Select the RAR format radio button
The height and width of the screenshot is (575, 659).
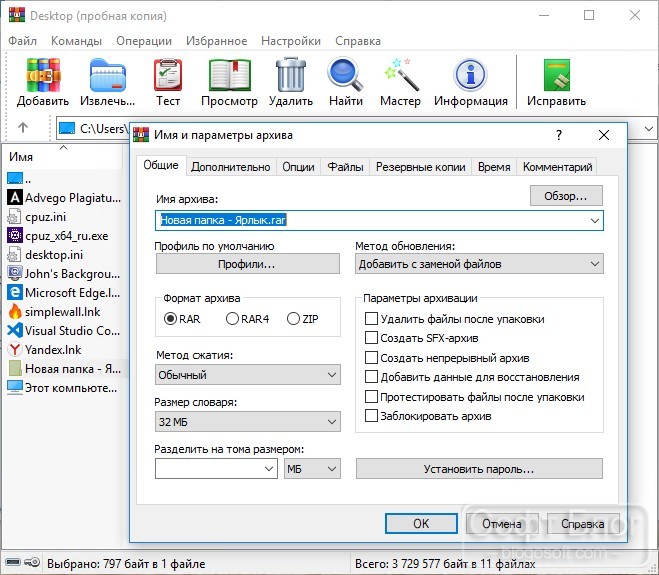click(170, 319)
